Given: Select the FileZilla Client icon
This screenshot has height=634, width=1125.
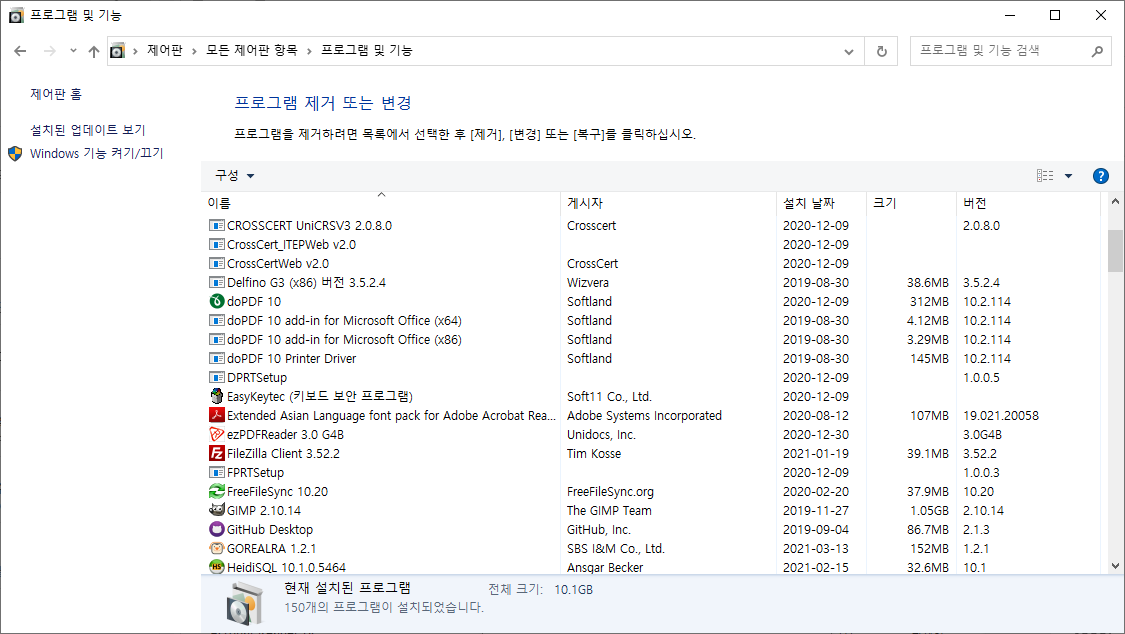Looking at the screenshot, I should (217, 453).
